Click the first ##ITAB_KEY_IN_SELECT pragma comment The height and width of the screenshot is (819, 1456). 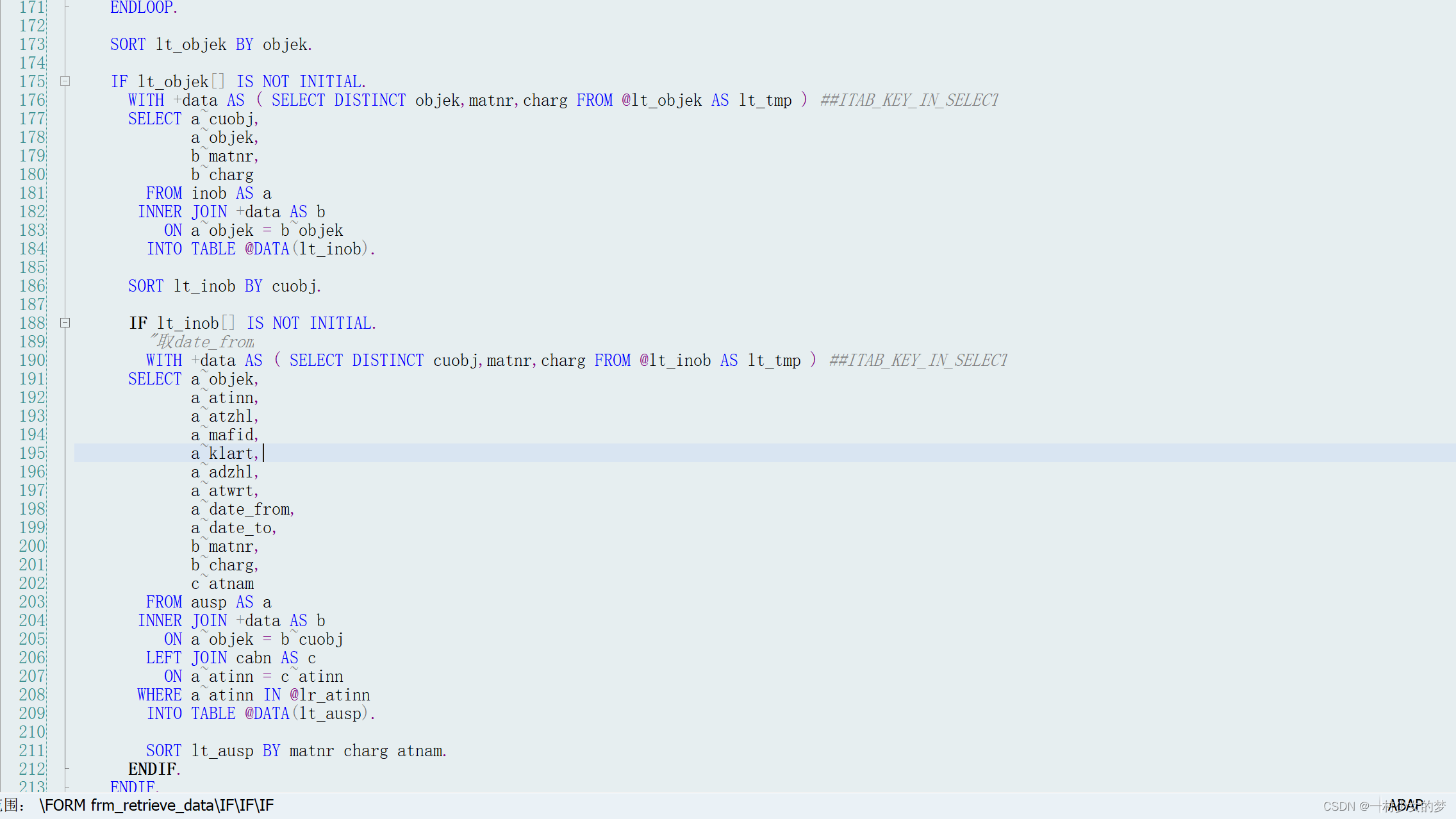(x=909, y=100)
